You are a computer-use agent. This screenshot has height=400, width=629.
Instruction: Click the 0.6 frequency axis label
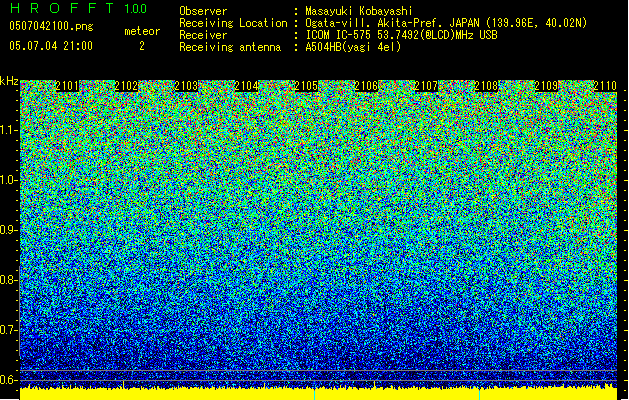(8, 380)
